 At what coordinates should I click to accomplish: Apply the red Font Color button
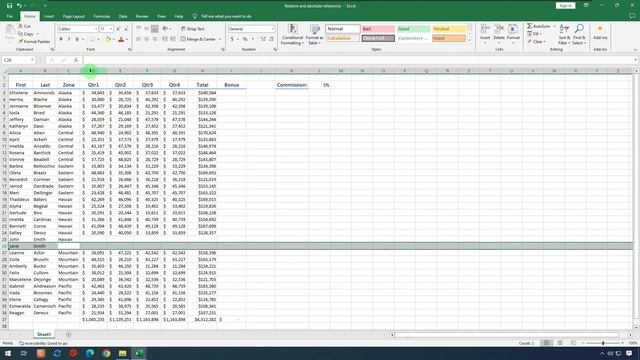coord(121,39)
